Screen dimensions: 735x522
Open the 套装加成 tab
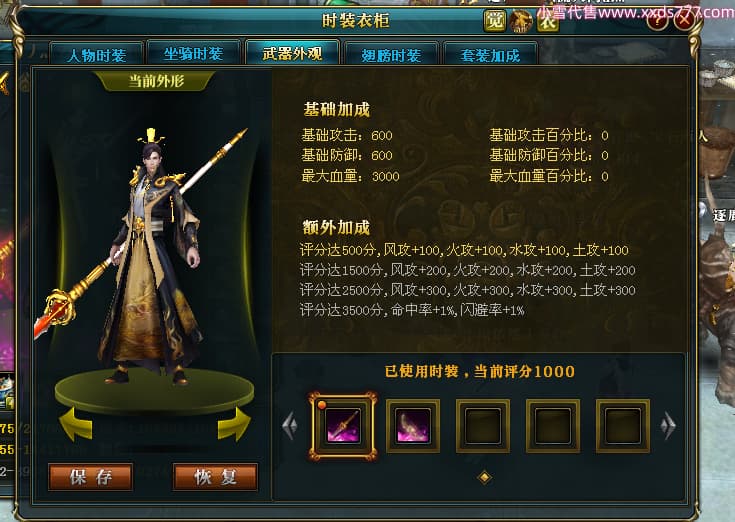[490, 55]
